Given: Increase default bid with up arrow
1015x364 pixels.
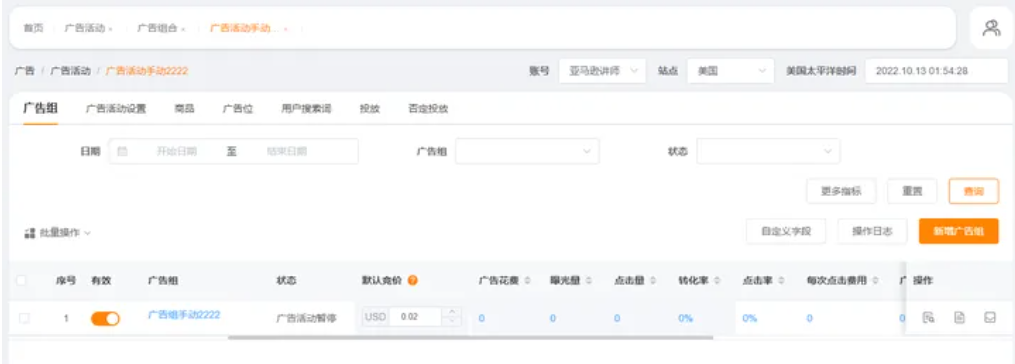Looking at the screenshot, I should 452,313.
